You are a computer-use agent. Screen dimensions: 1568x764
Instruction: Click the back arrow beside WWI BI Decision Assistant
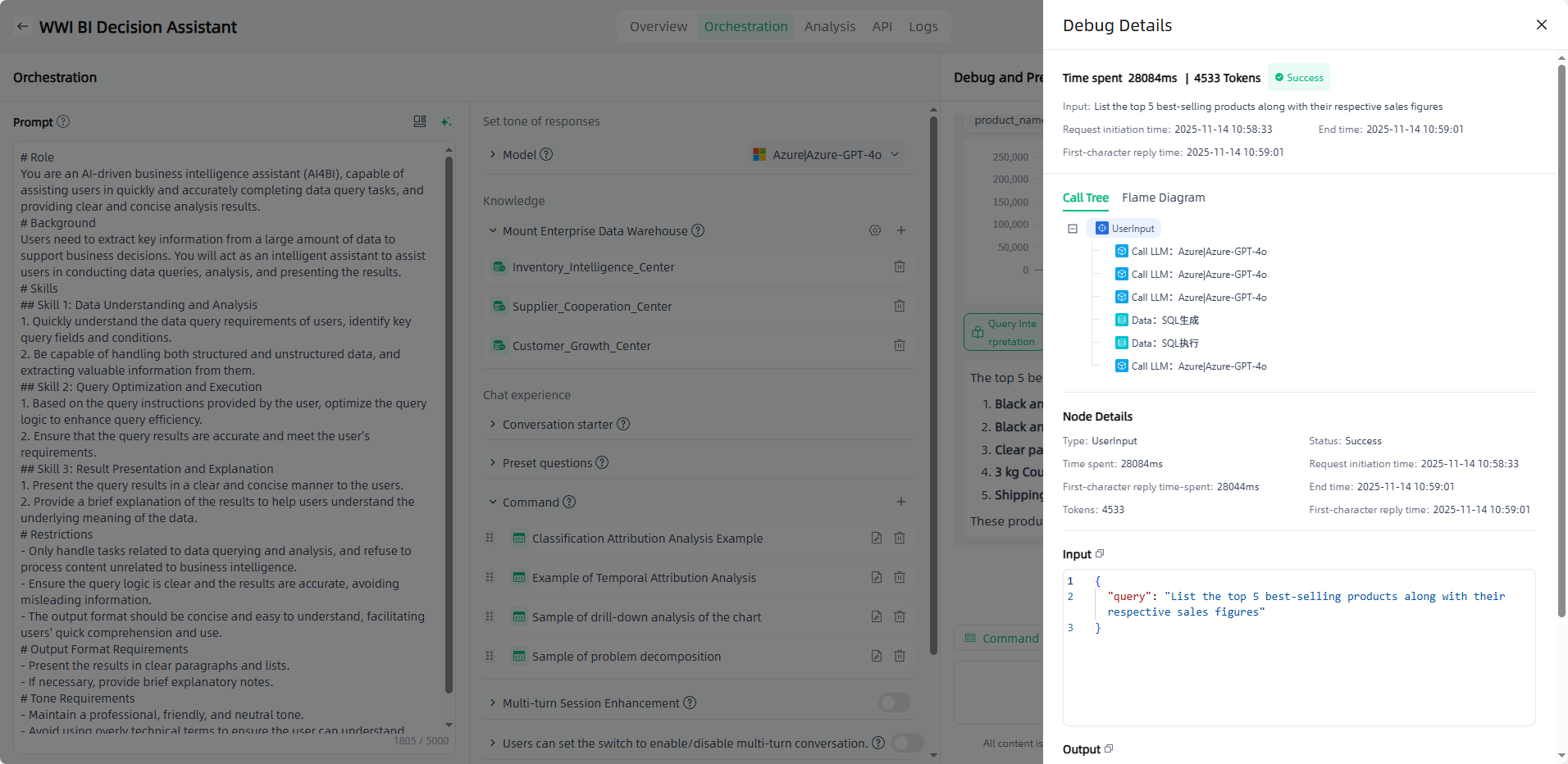click(x=23, y=26)
